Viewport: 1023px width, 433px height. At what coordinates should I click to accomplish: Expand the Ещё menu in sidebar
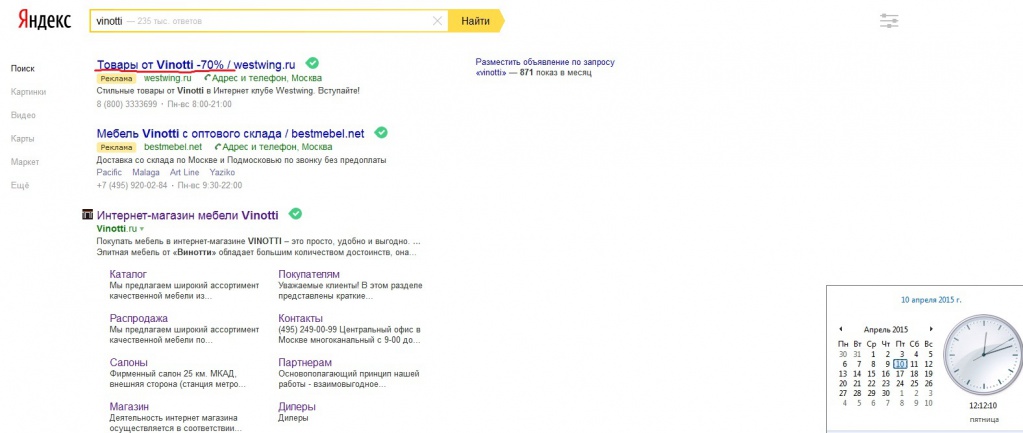(20, 185)
